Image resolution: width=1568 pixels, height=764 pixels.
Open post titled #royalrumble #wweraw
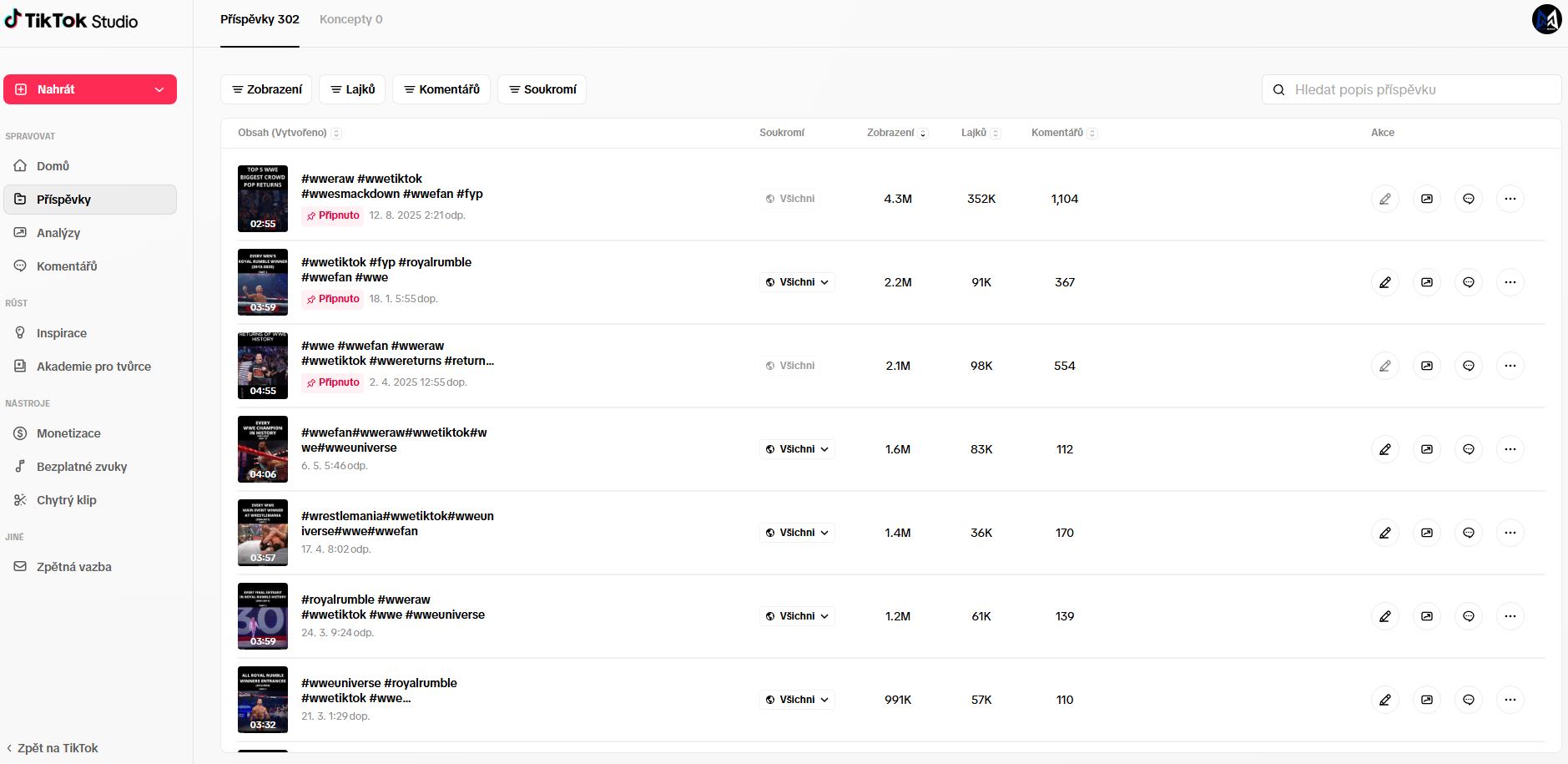[393, 607]
